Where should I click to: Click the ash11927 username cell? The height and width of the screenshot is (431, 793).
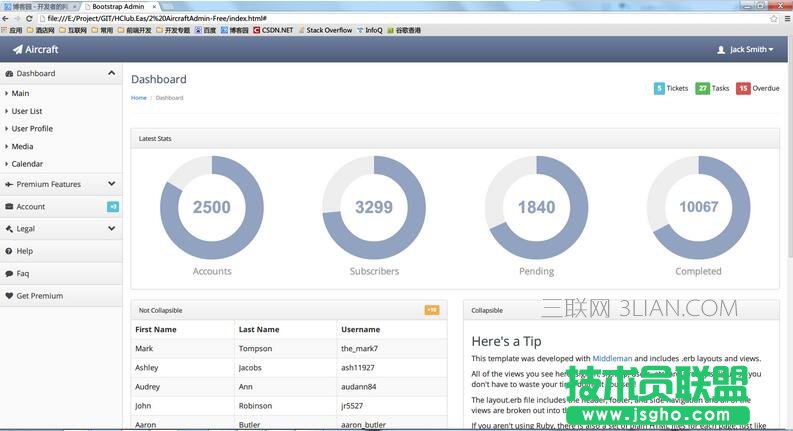click(x=358, y=368)
